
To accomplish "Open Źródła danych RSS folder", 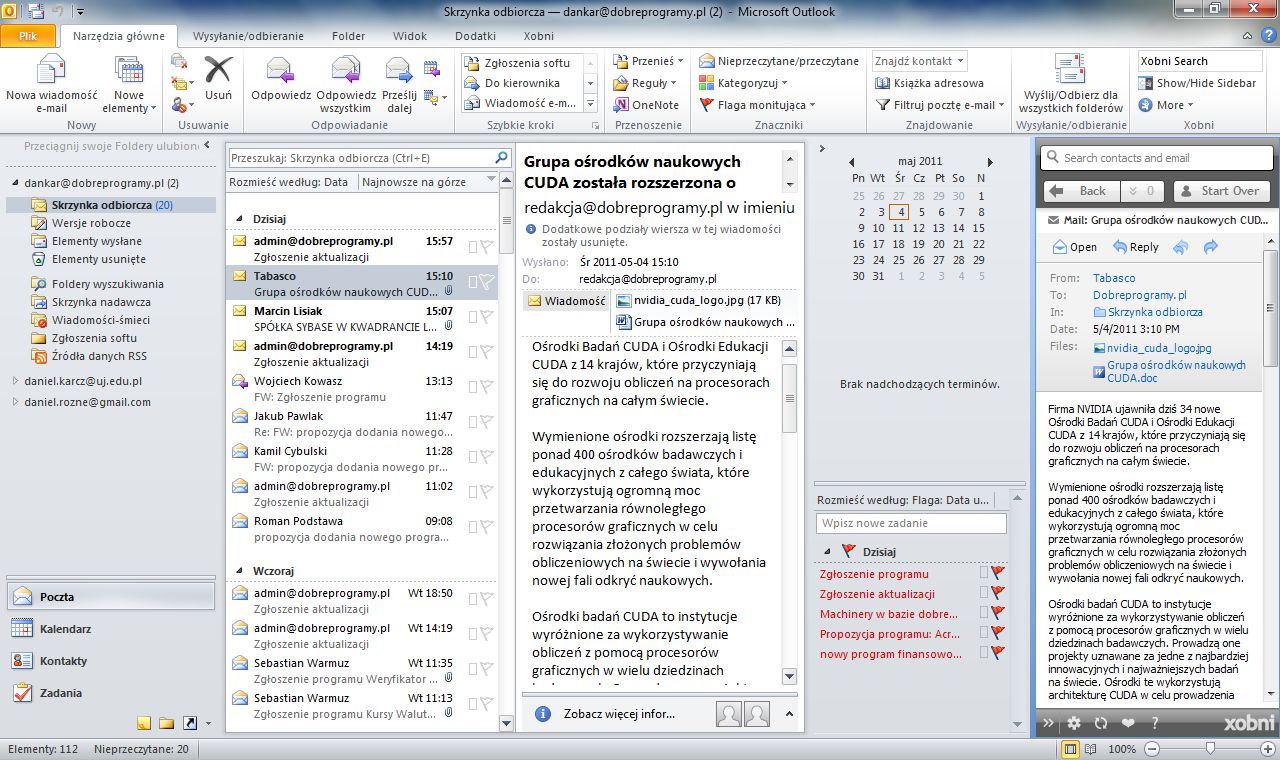I will click(99, 356).
